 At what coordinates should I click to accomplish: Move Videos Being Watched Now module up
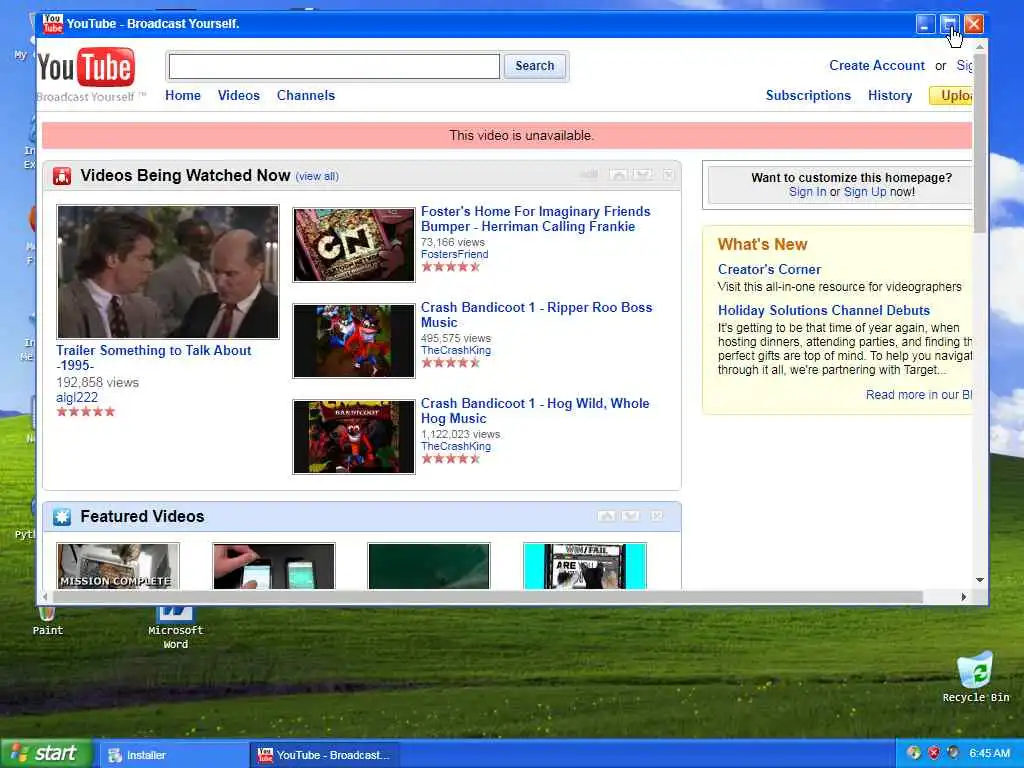(x=618, y=174)
